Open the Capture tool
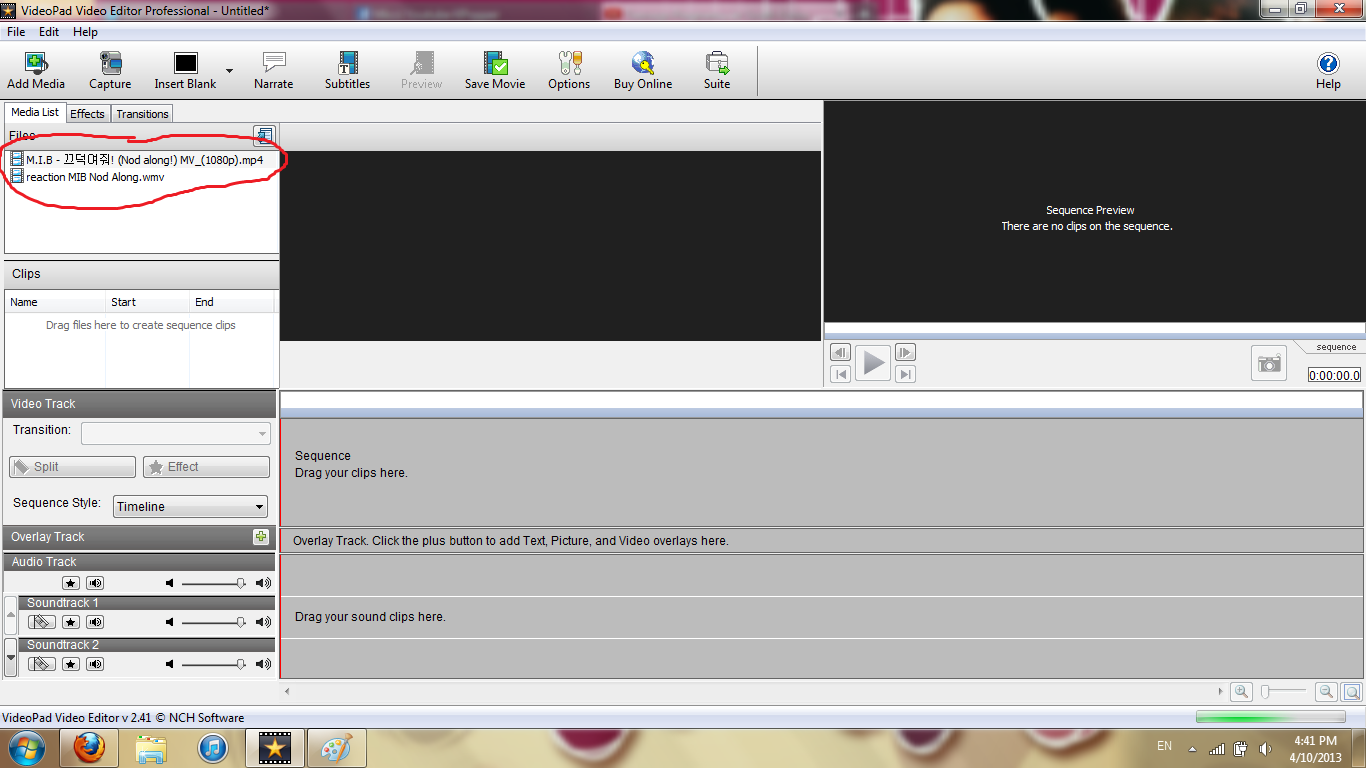The width and height of the screenshot is (1366, 768). tap(110, 71)
